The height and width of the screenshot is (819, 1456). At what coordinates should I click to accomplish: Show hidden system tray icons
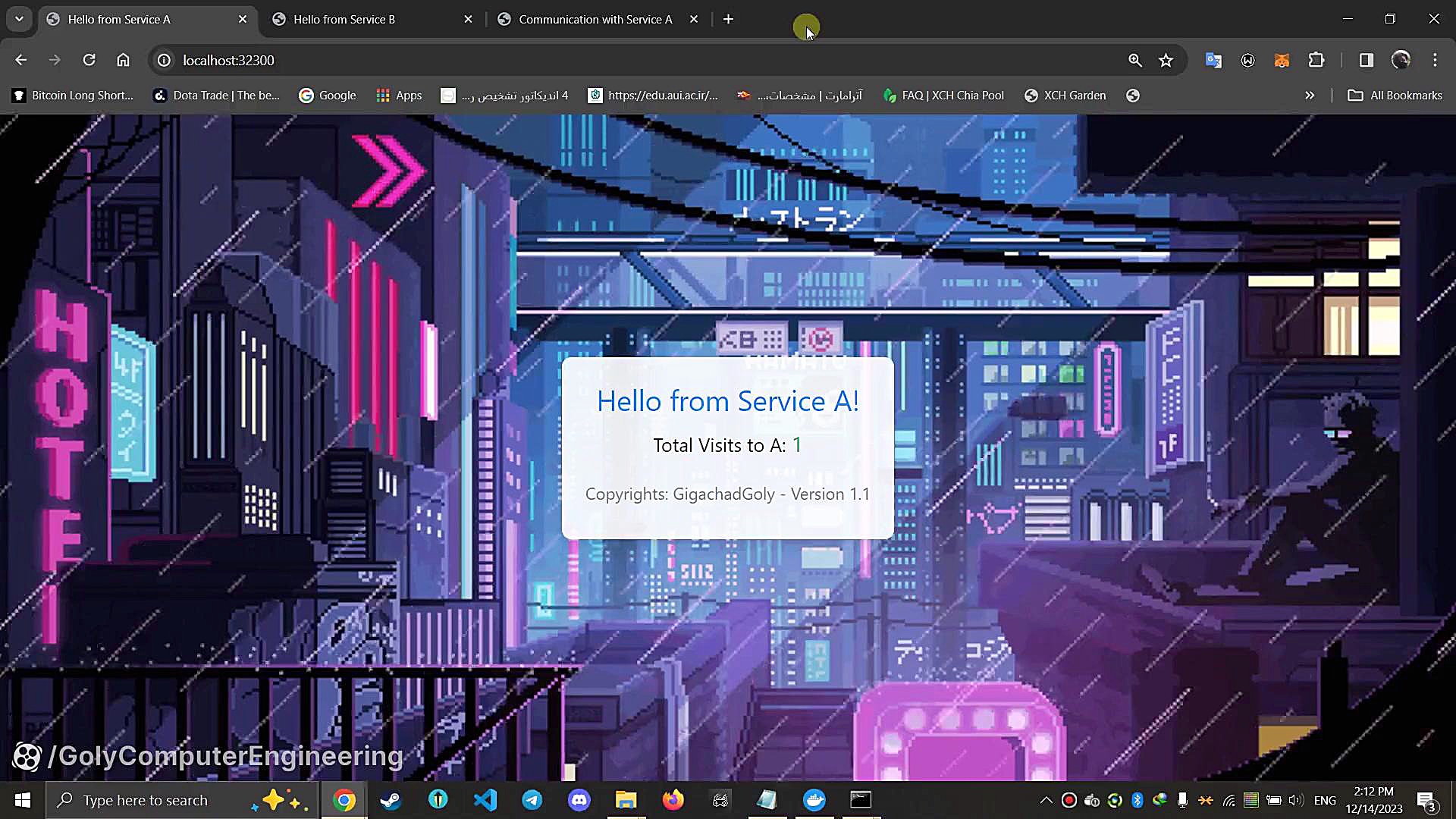(1046, 800)
